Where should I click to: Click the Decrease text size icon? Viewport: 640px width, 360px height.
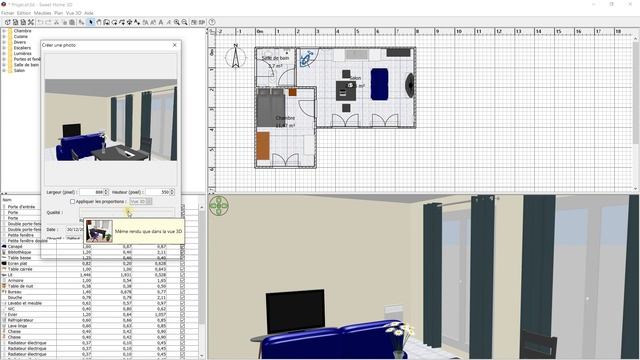coord(153,22)
